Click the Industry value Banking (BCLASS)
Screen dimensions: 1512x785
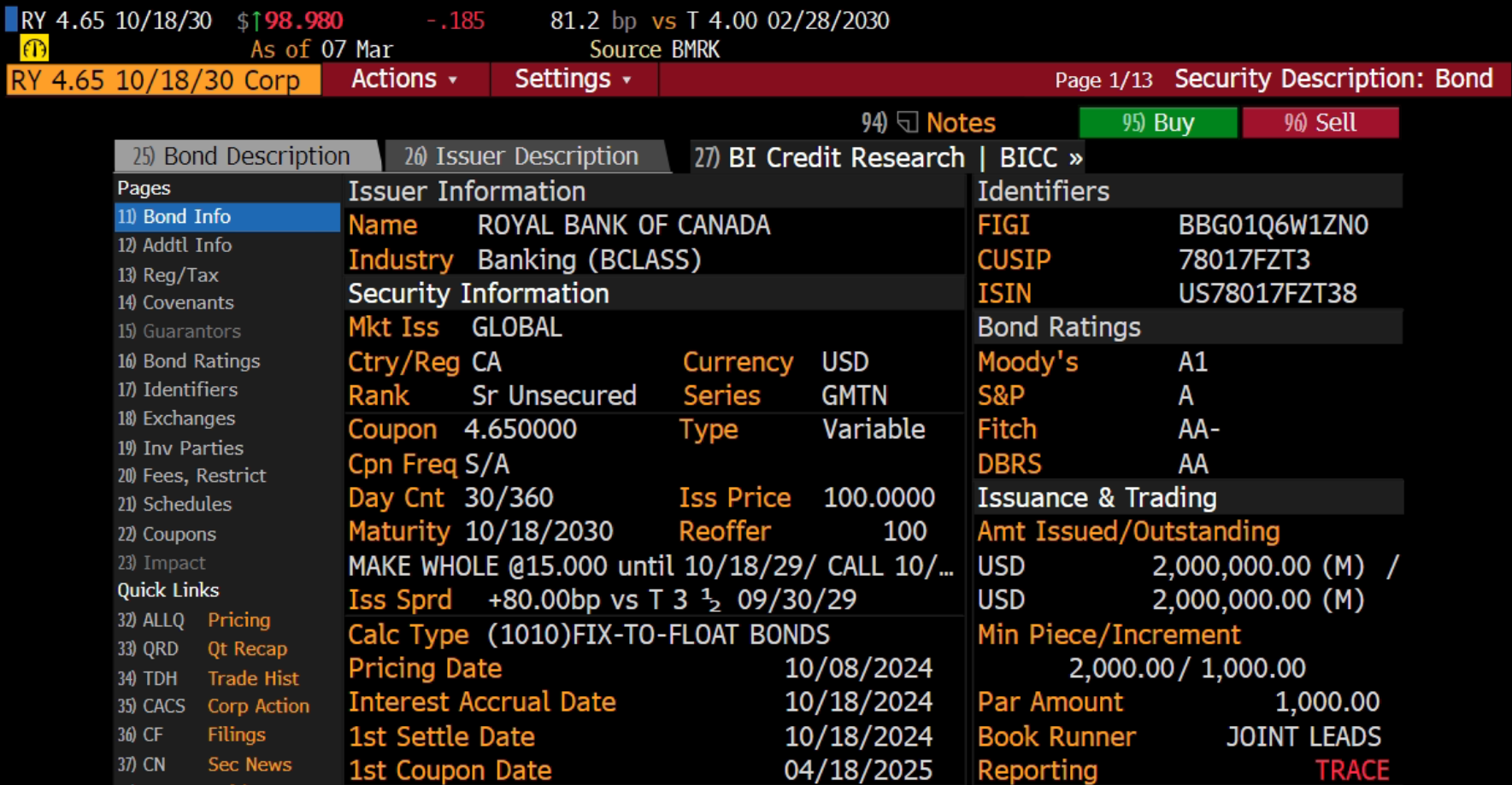point(590,260)
